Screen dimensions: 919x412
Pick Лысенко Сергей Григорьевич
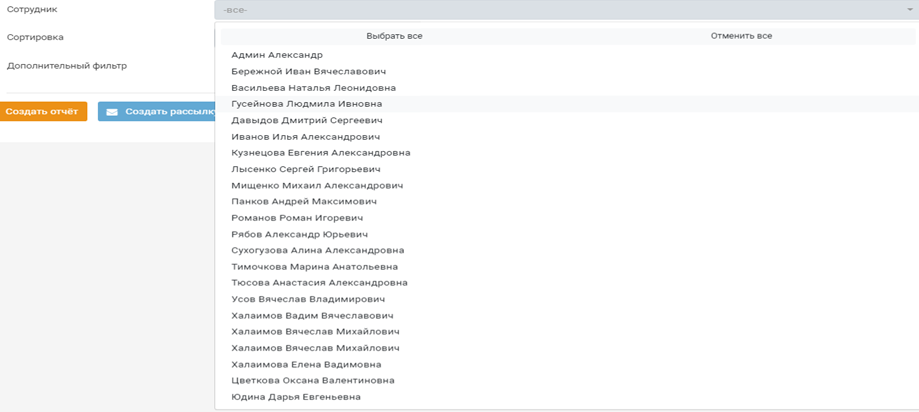pos(566,169)
